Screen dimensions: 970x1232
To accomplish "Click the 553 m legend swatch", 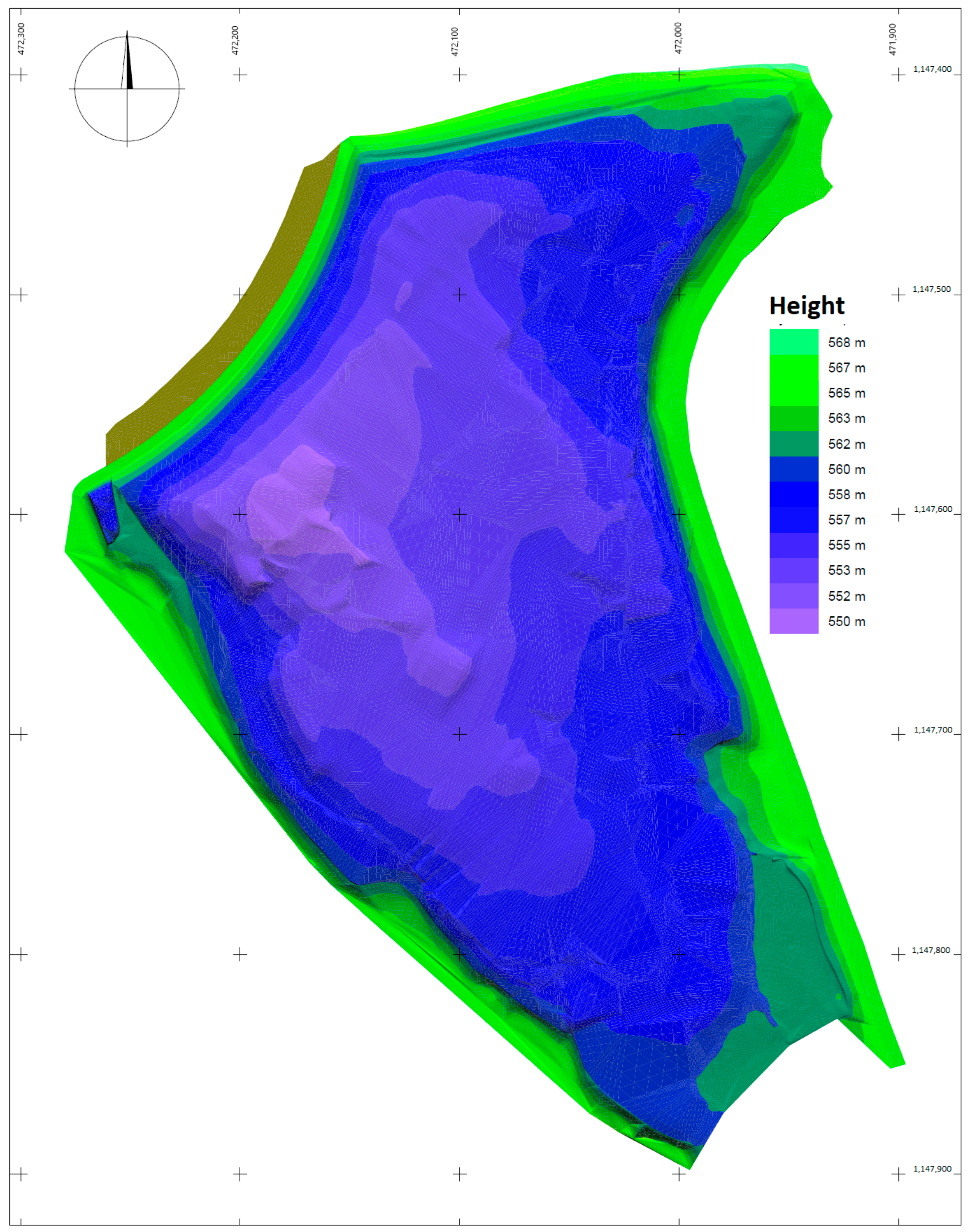I will coord(793,570).
